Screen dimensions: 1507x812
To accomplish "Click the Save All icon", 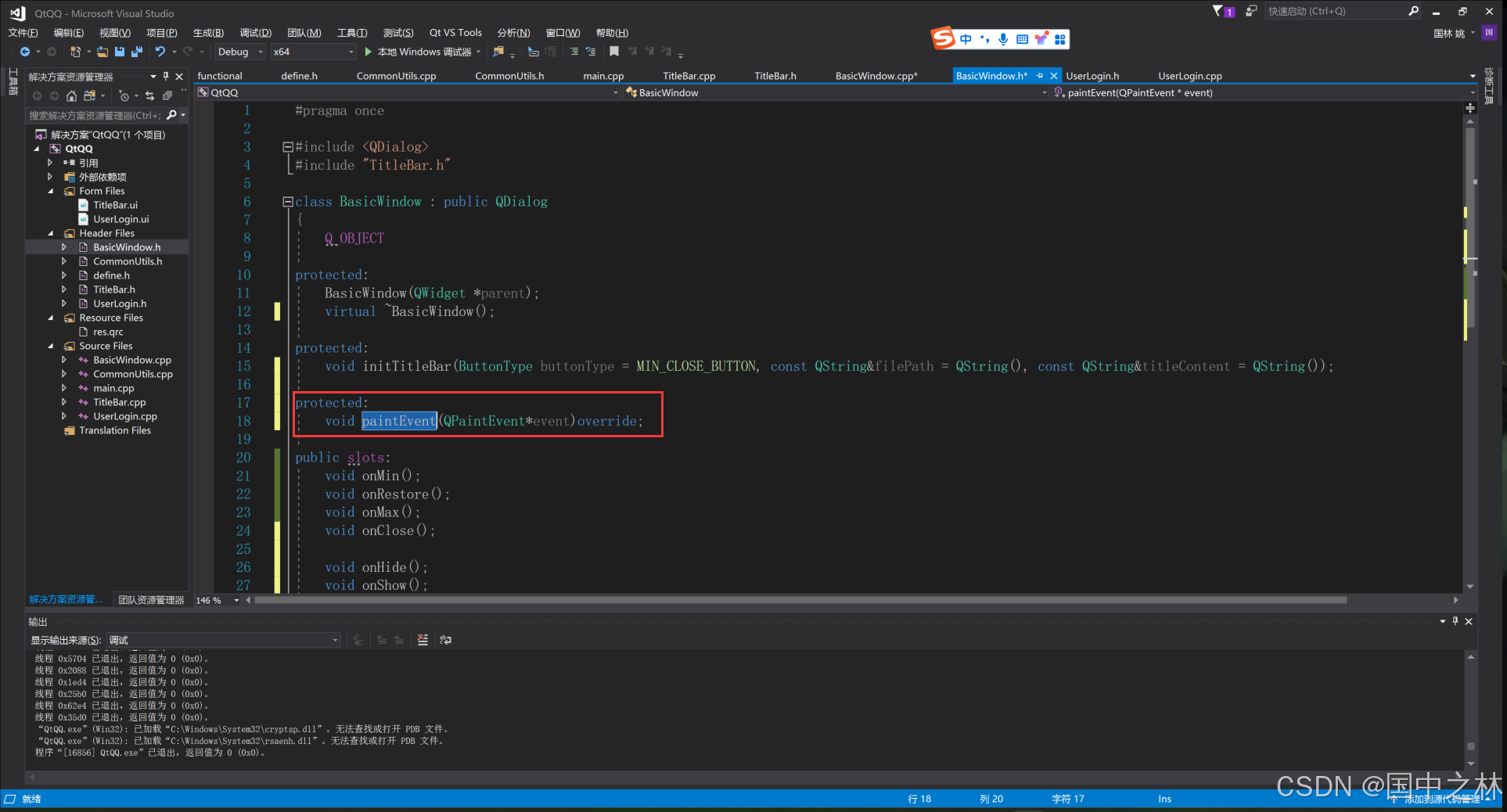I will [137, 52].
